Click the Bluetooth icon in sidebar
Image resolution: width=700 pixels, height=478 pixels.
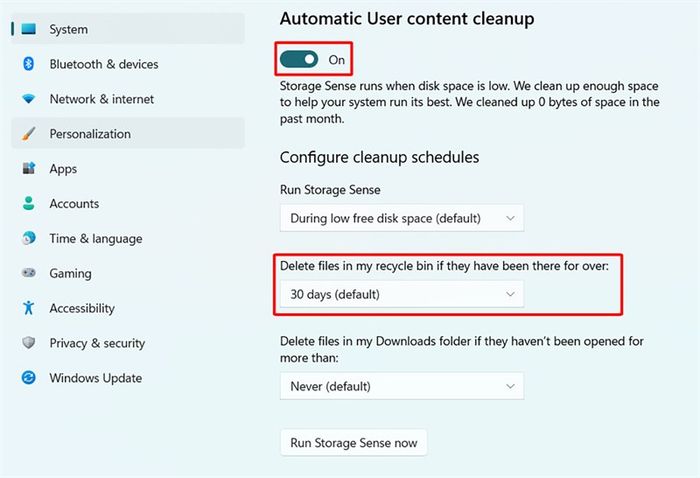pyautogui.click(x=29, y=64)
